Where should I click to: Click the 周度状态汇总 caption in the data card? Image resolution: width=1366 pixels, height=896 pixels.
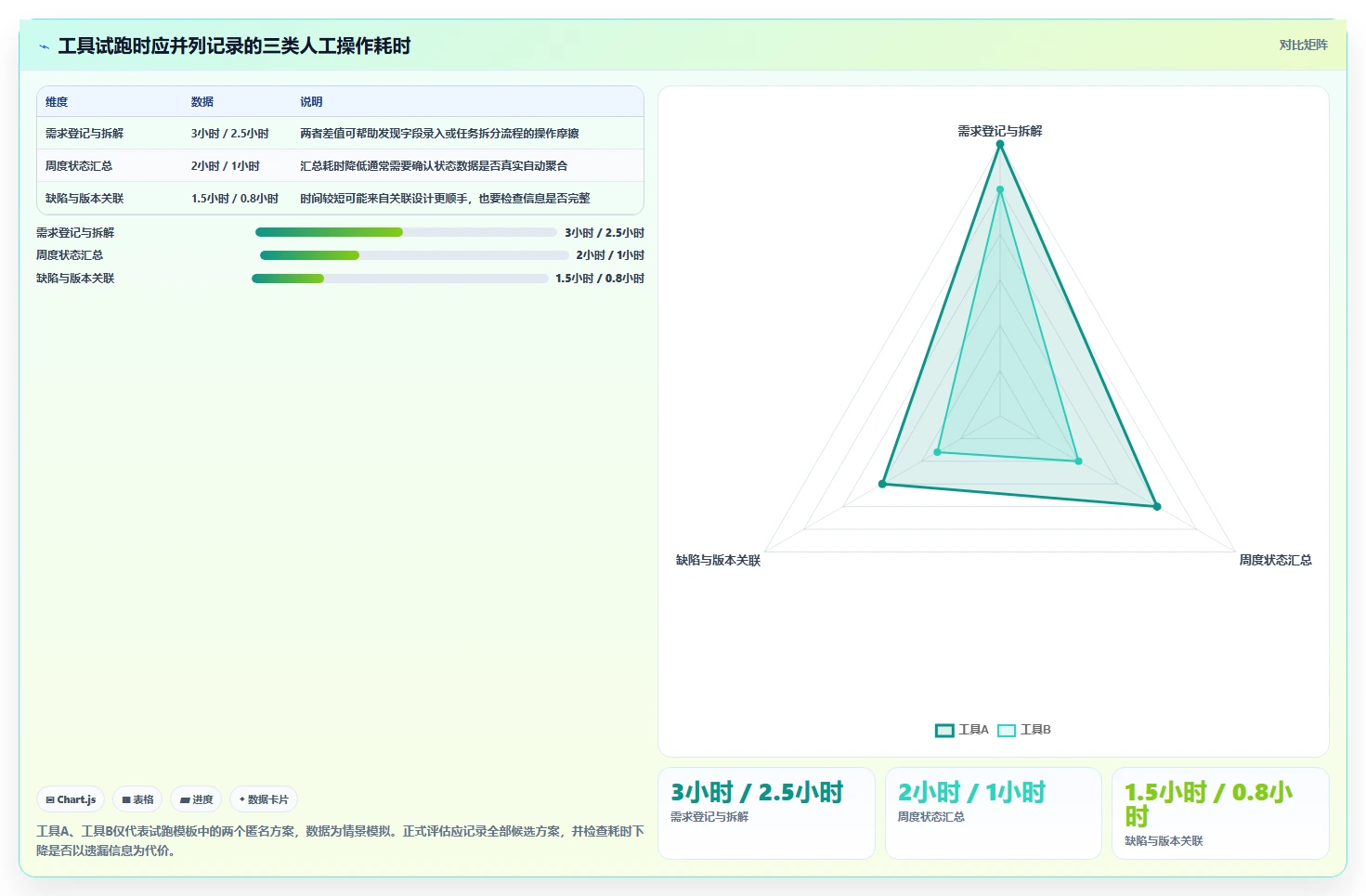tap(930, 817)
